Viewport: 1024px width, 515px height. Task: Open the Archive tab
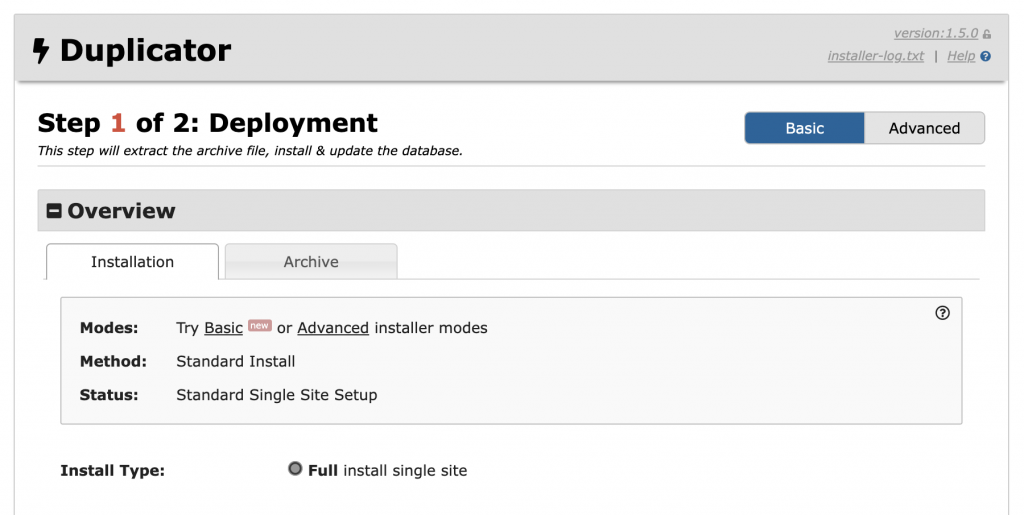click(311, 262)
